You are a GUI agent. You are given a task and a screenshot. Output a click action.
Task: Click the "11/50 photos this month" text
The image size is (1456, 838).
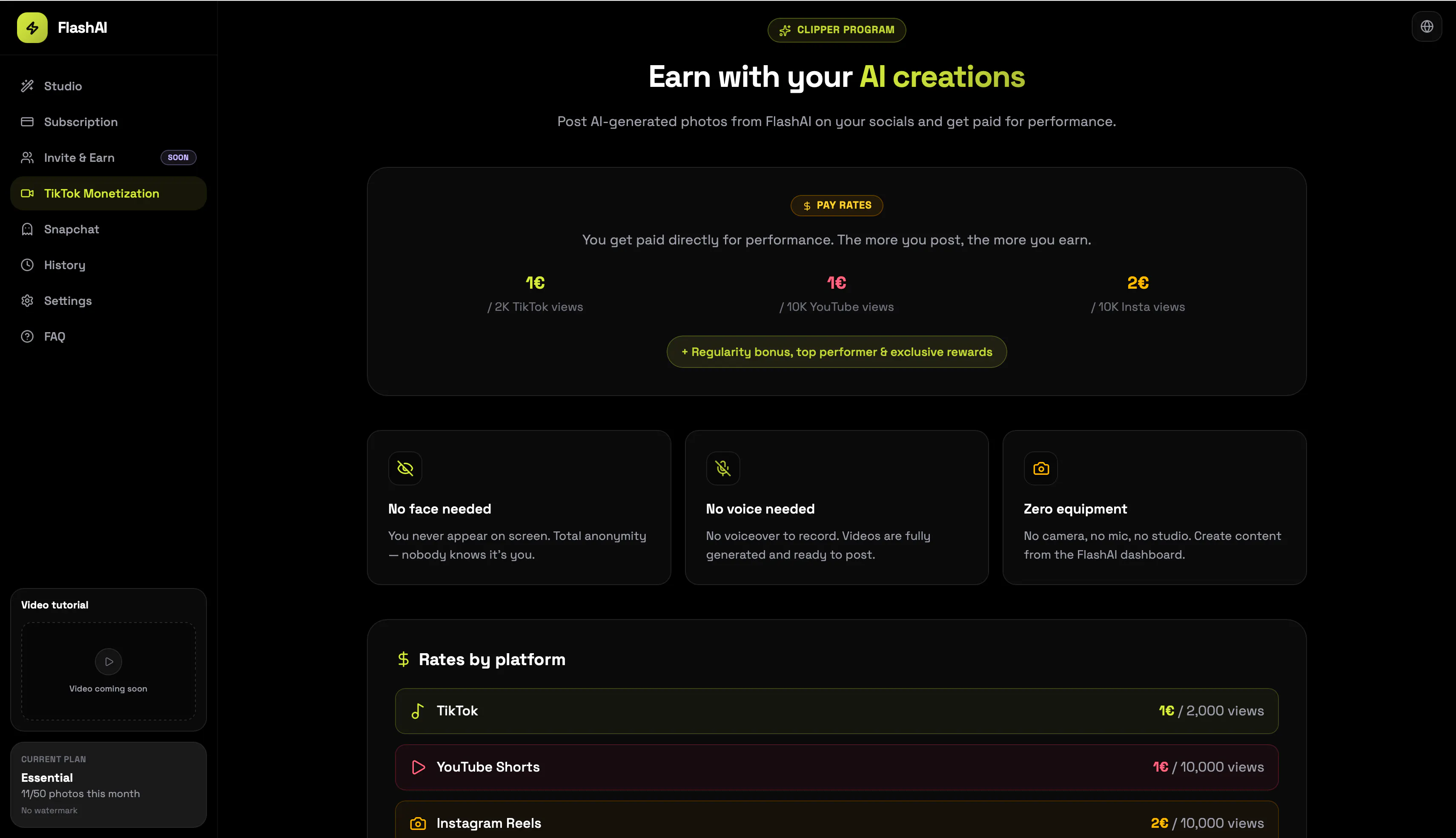click(x=80, y=794)
